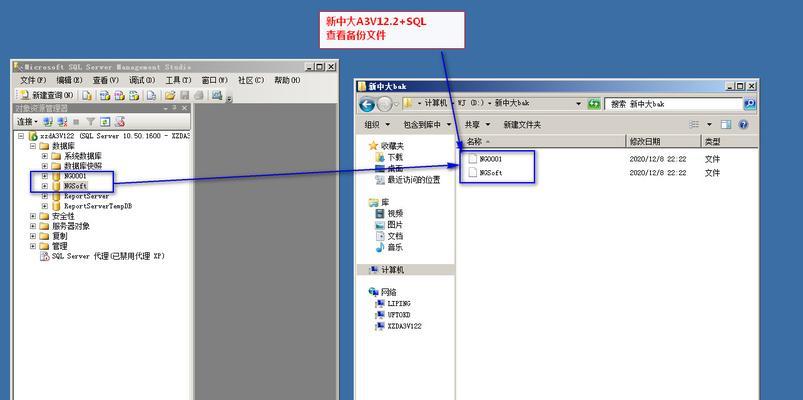Click the green refresh button beside address bar
The width and height of the screenshot is (803, 400).
tap(594, 103)
